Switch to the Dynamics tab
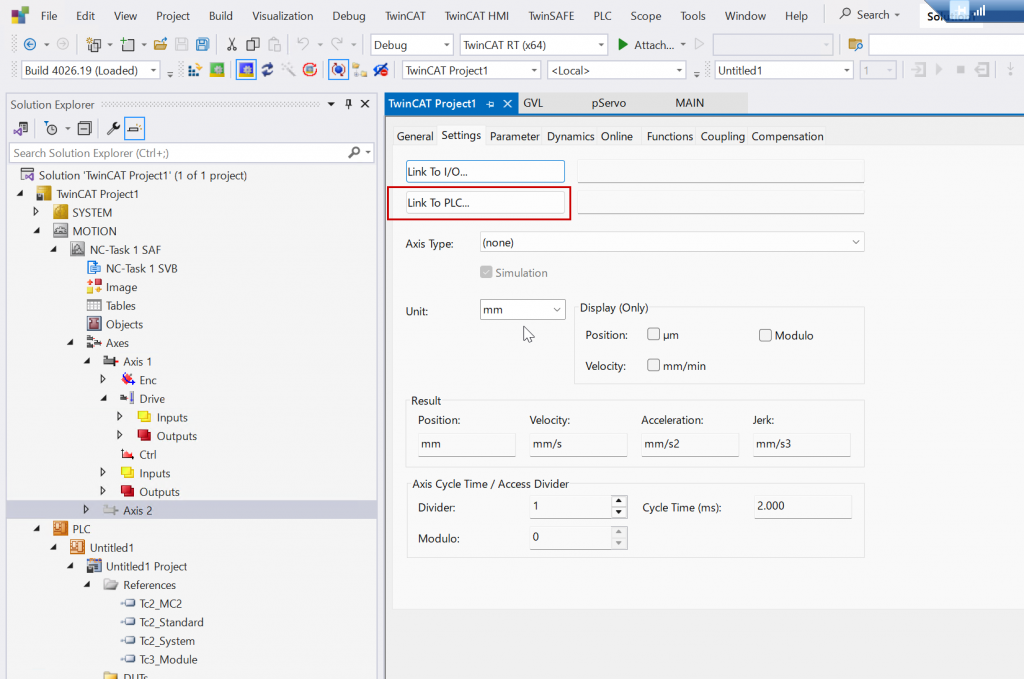The height and width of the screenshot is (679, 1024). tap(570, 136)
